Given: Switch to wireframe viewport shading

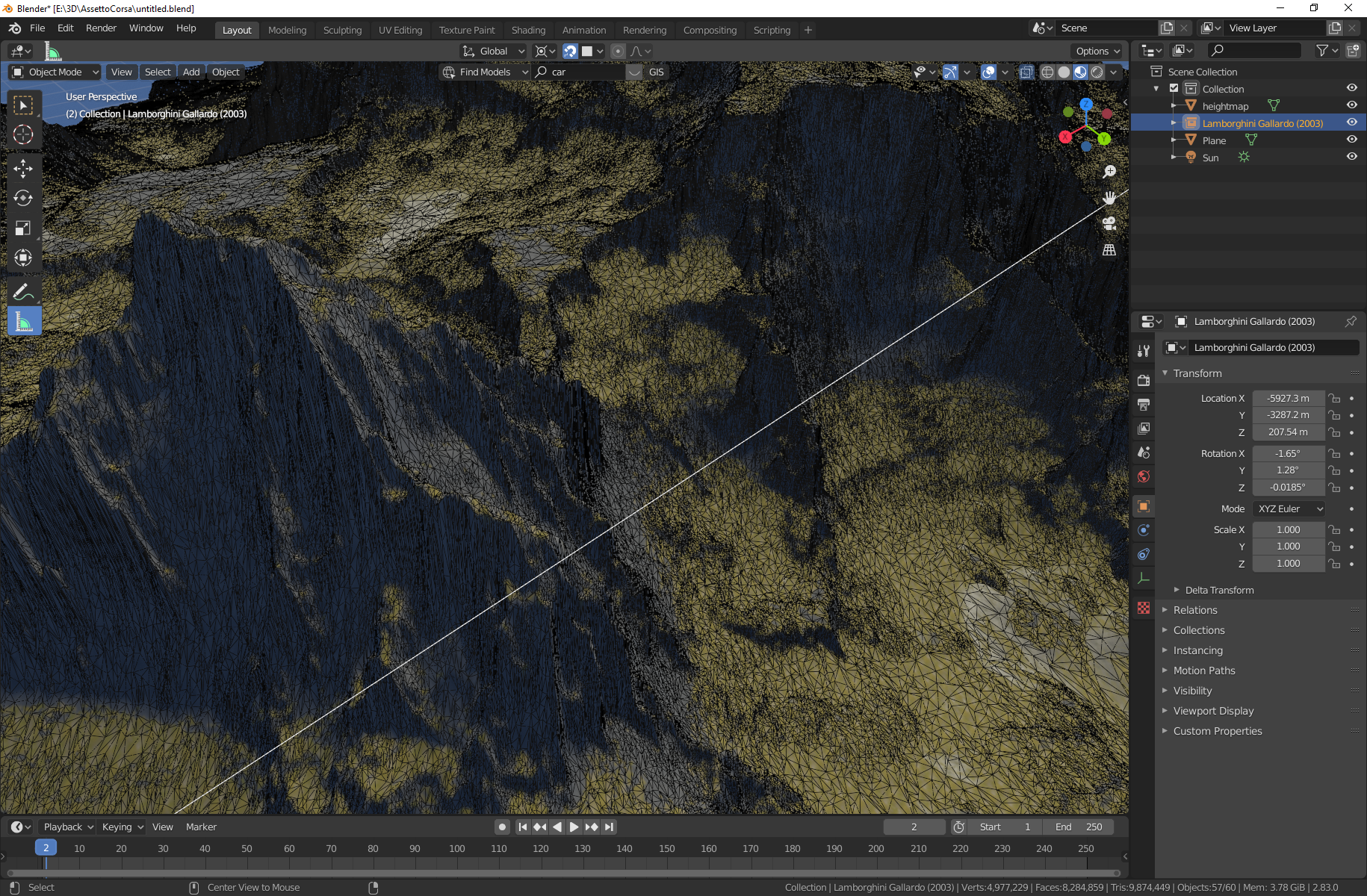Looking at the screenshot, I should pos(1047,72).
